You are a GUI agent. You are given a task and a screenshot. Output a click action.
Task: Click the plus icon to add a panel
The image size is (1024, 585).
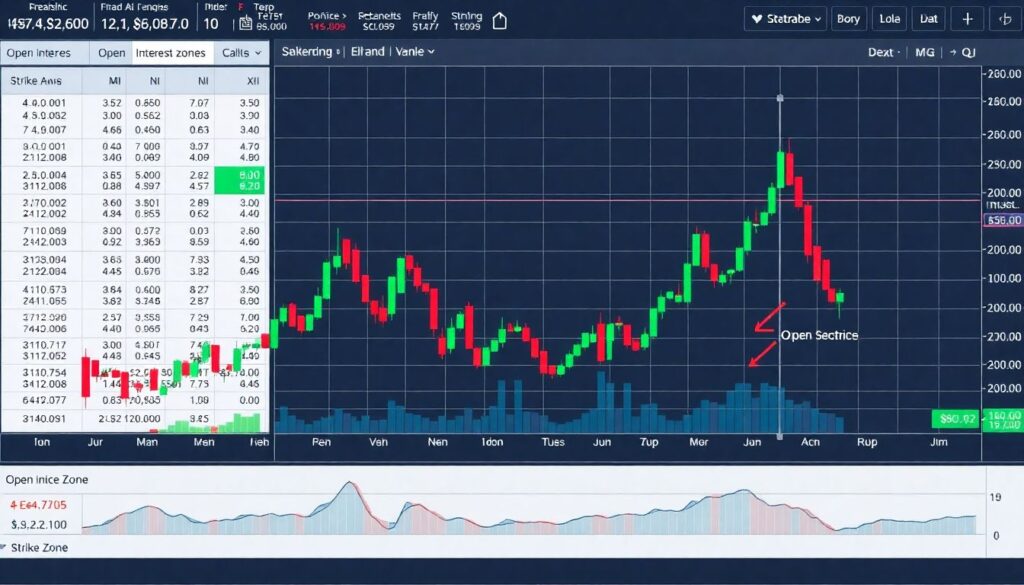pyautogui.click(x=968, y=18)
